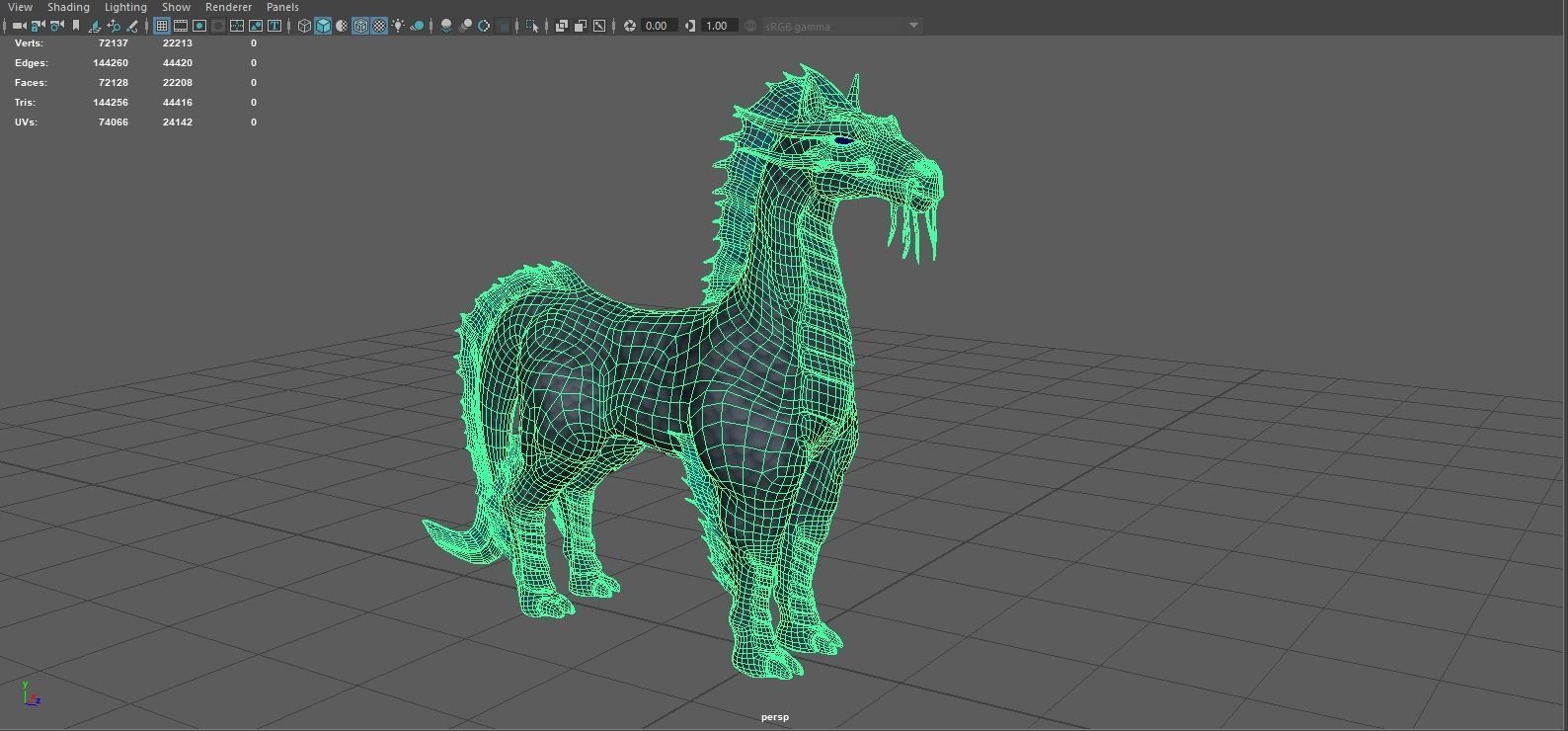Open Camera Attributes from panel toolbar

[57, 26]
